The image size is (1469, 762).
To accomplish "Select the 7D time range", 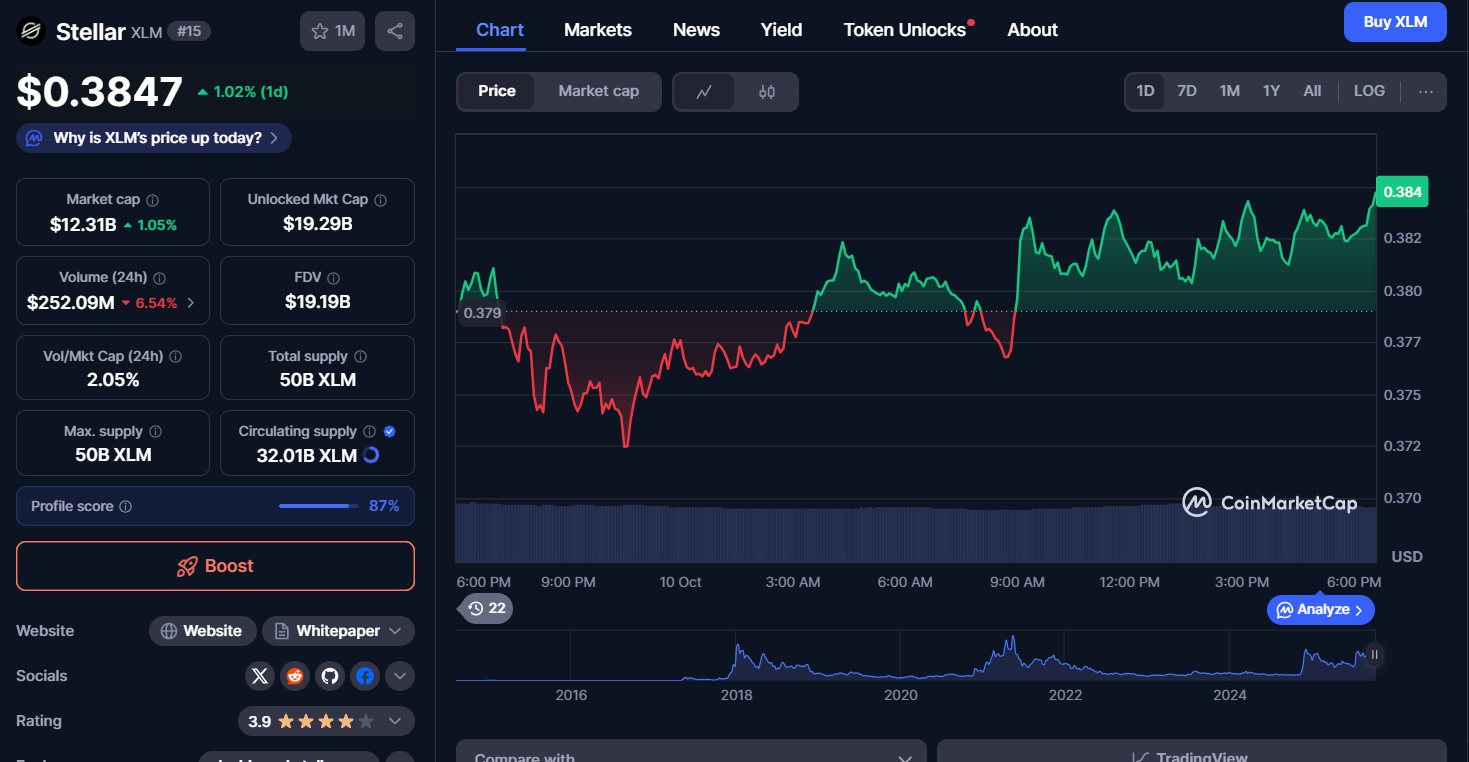I will point(1187,91).
